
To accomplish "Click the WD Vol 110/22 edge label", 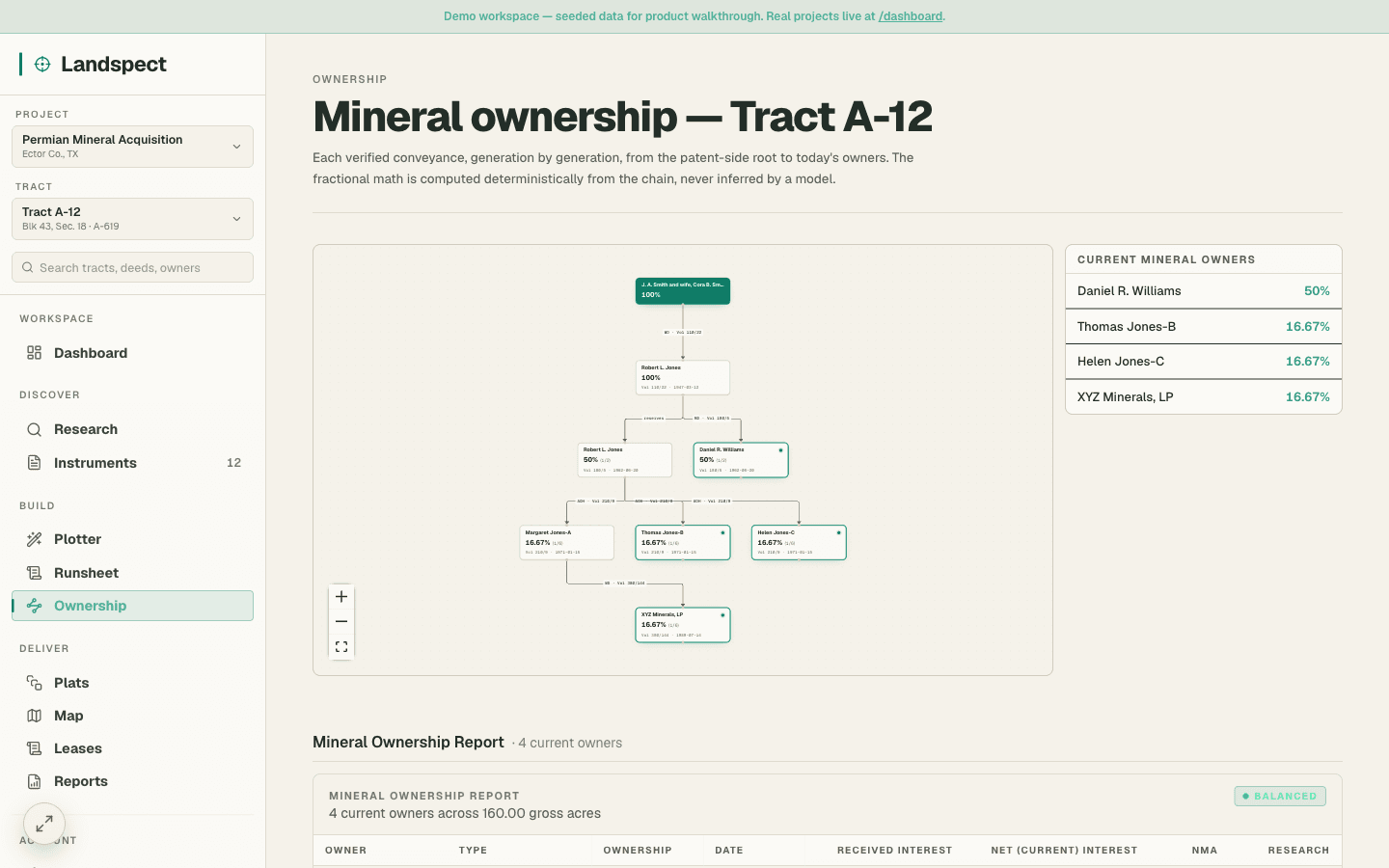I will tap(683, 332).
